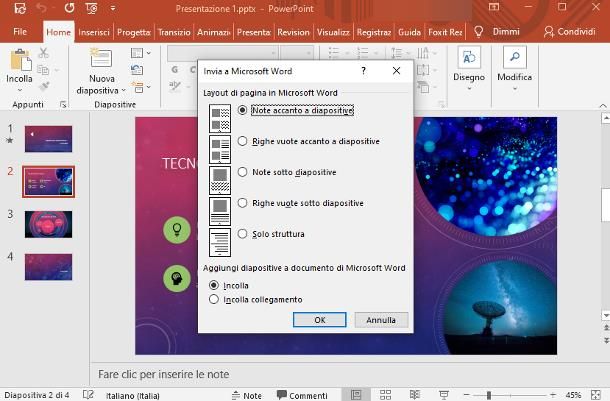Image resolution: width=610 pixels, height=401 pixels.
Task: Click Dimmi tell me search text
Action: [506, 32]
